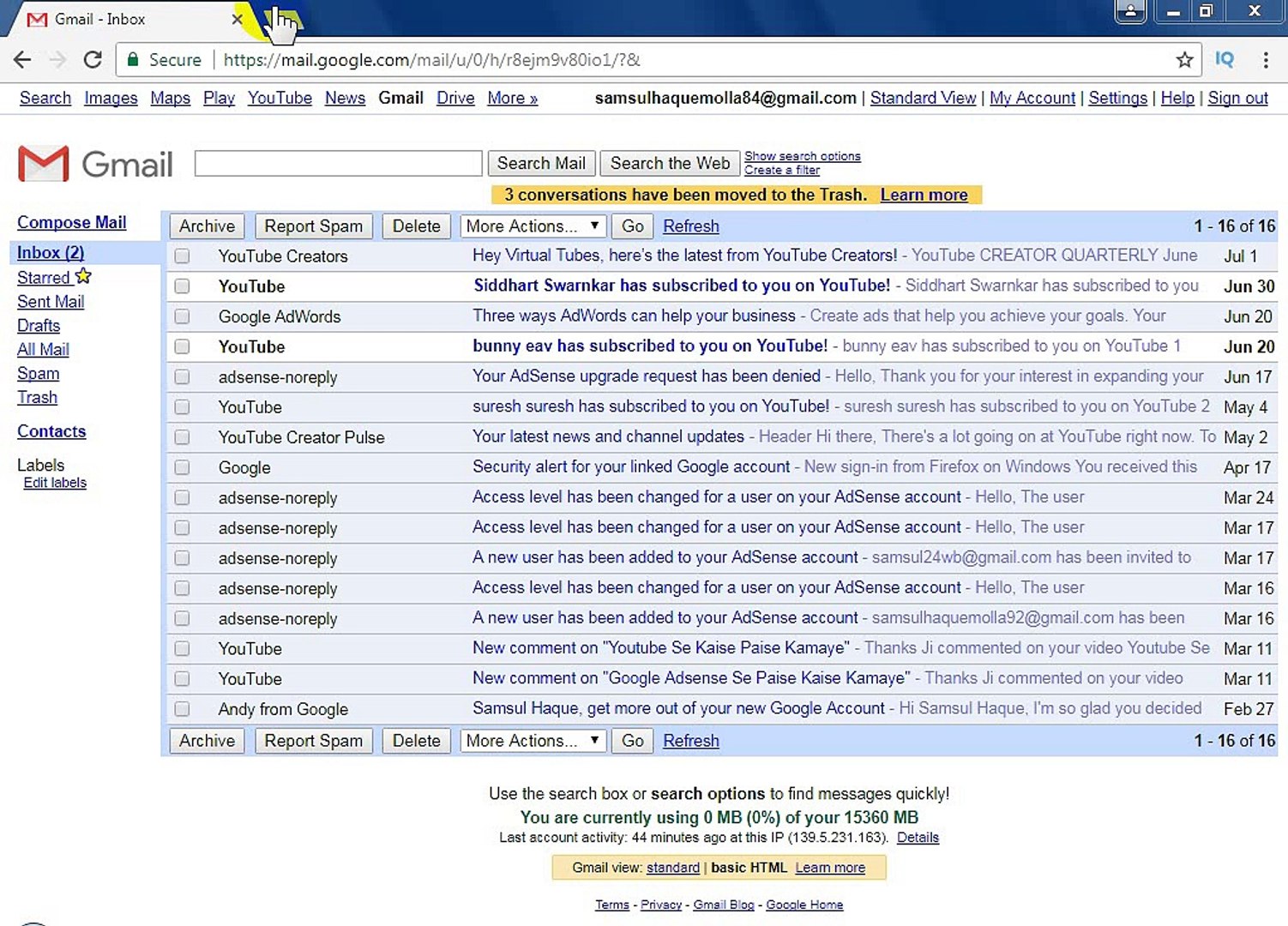Open the More » Google services link
1288x926 pixels.
click(513, 98)
